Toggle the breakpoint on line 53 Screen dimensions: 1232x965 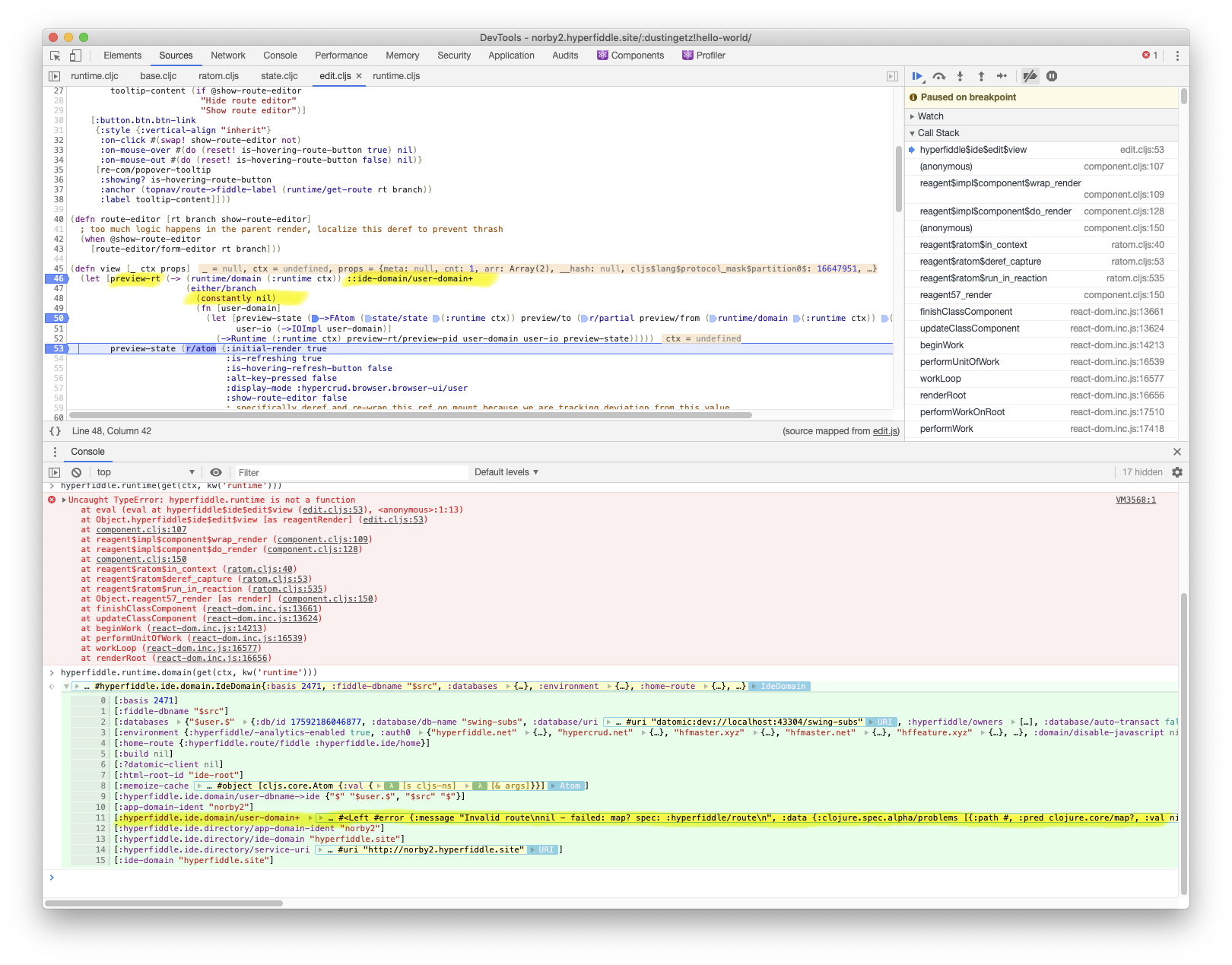58,349
